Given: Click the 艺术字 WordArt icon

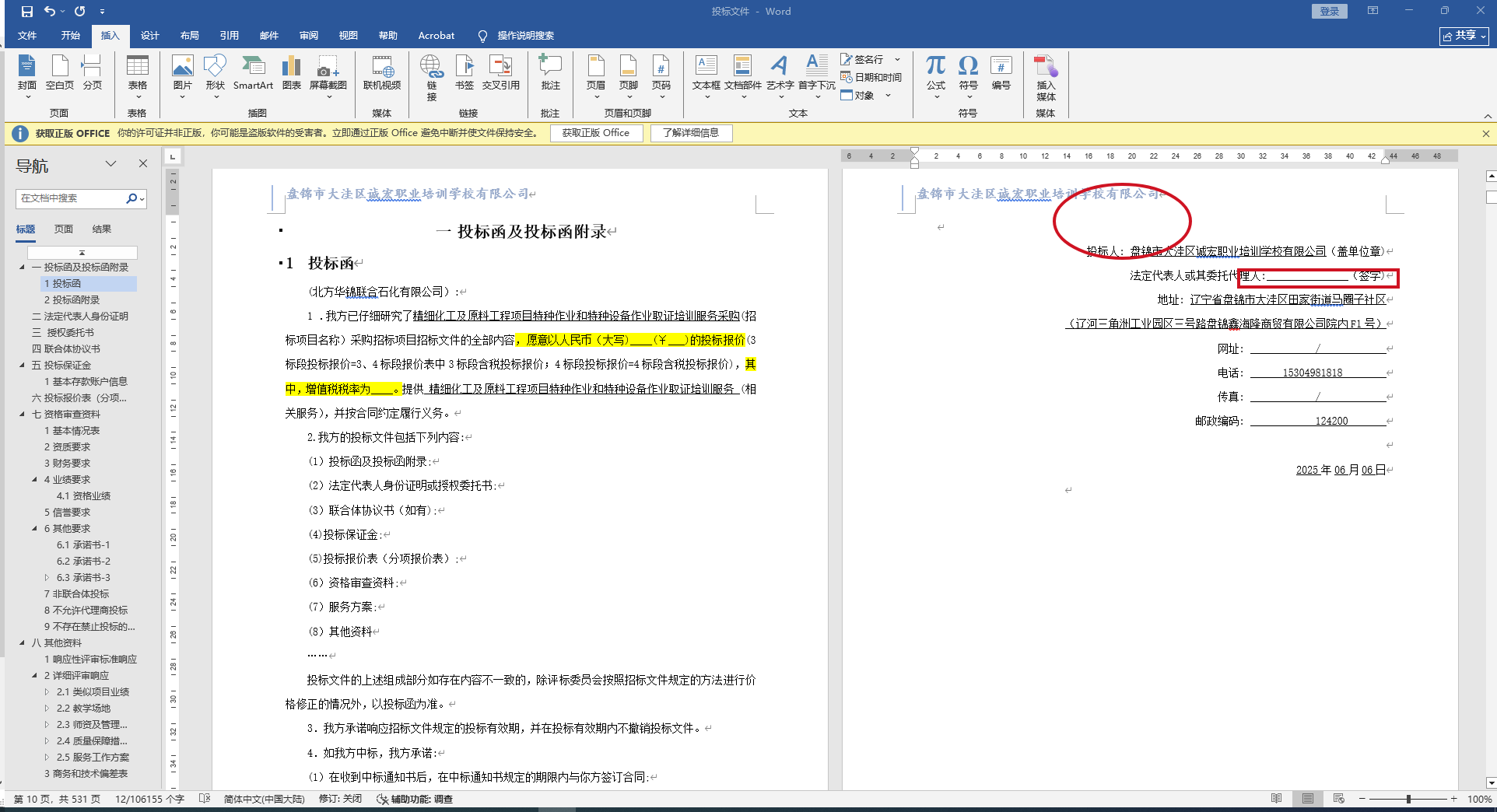Looking at the screenshot, I should point(780,67).
